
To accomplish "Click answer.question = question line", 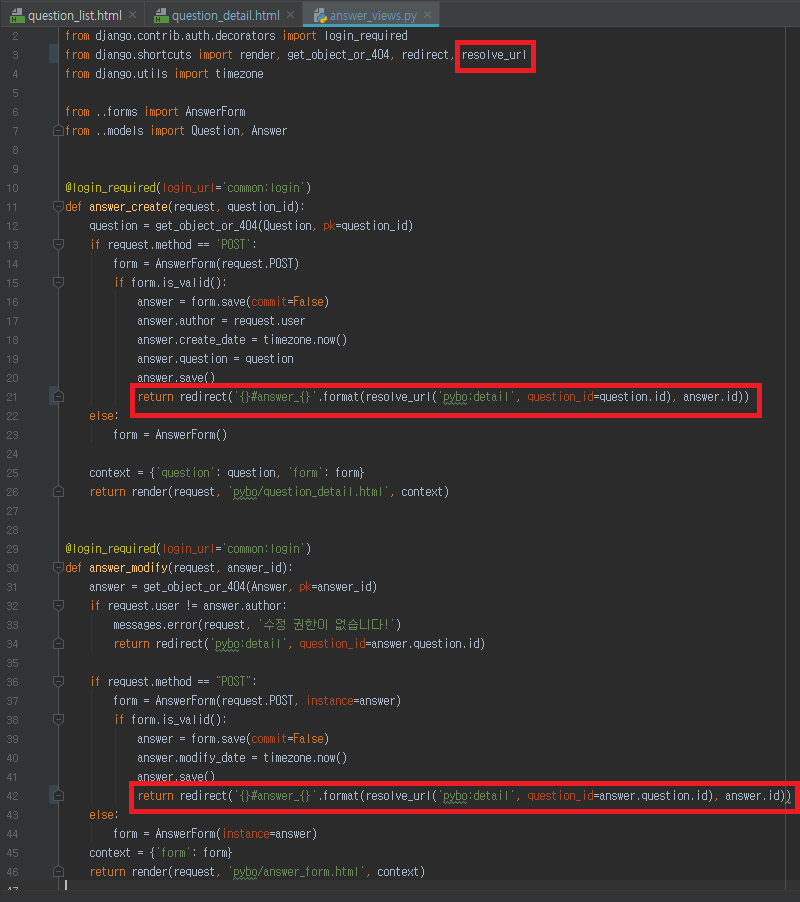I will [215, 359].
